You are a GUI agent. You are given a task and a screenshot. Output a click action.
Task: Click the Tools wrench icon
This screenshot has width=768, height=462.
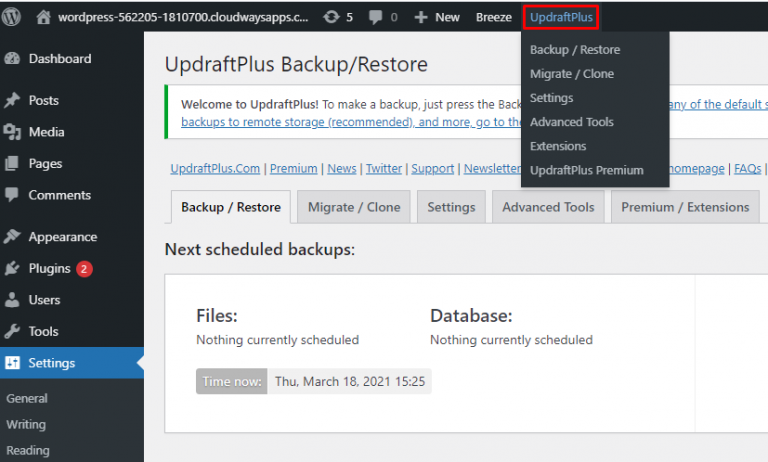pyautogui.click(x=12, y=332)
